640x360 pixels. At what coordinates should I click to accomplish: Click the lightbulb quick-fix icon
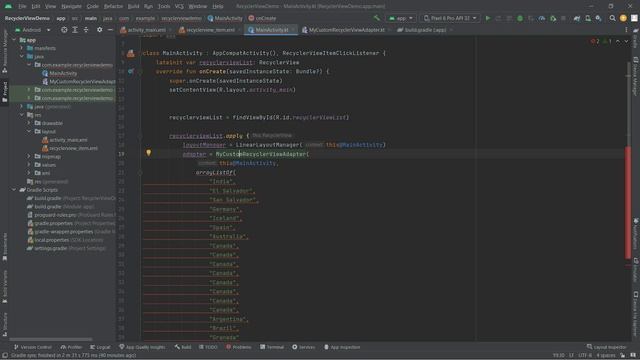click(x=149, y=153)
